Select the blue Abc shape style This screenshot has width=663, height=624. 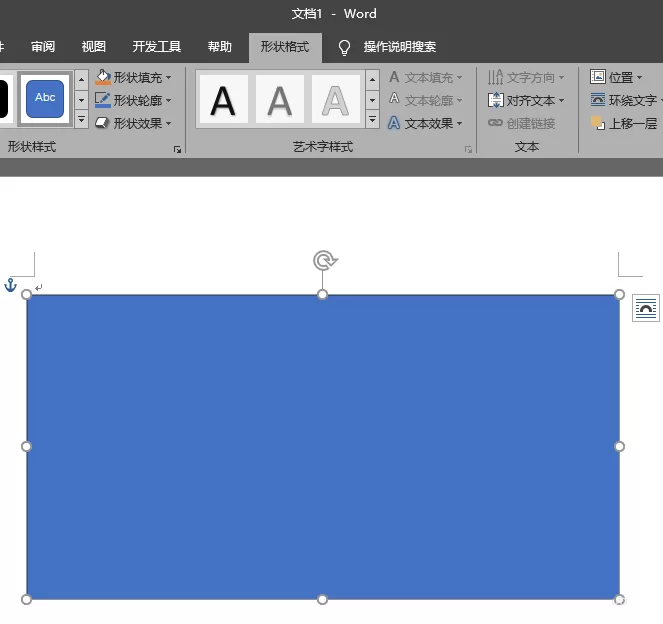tap(45, 99)
